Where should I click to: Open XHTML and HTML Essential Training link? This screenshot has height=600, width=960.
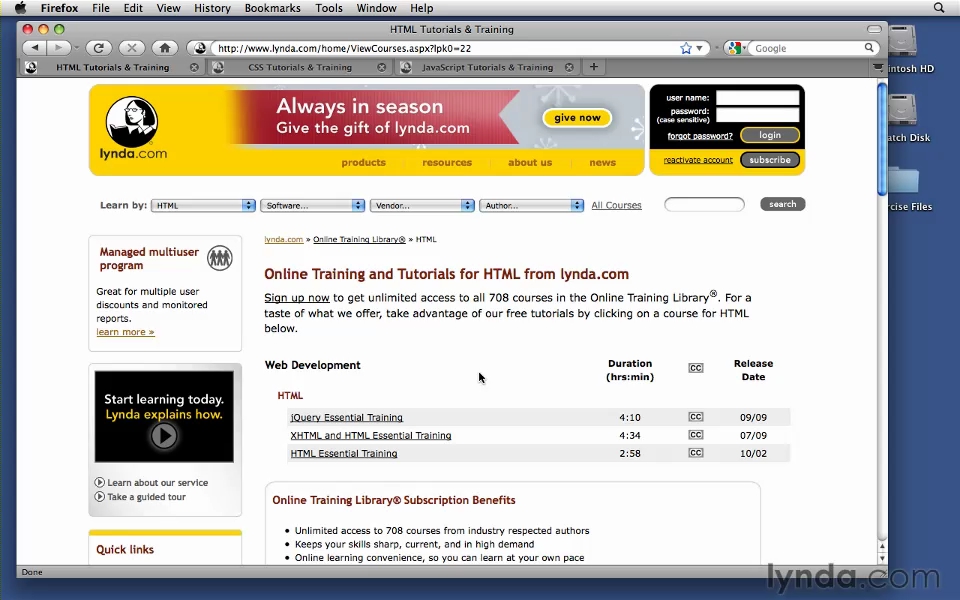pyautogui.click(x=371, y=436)
